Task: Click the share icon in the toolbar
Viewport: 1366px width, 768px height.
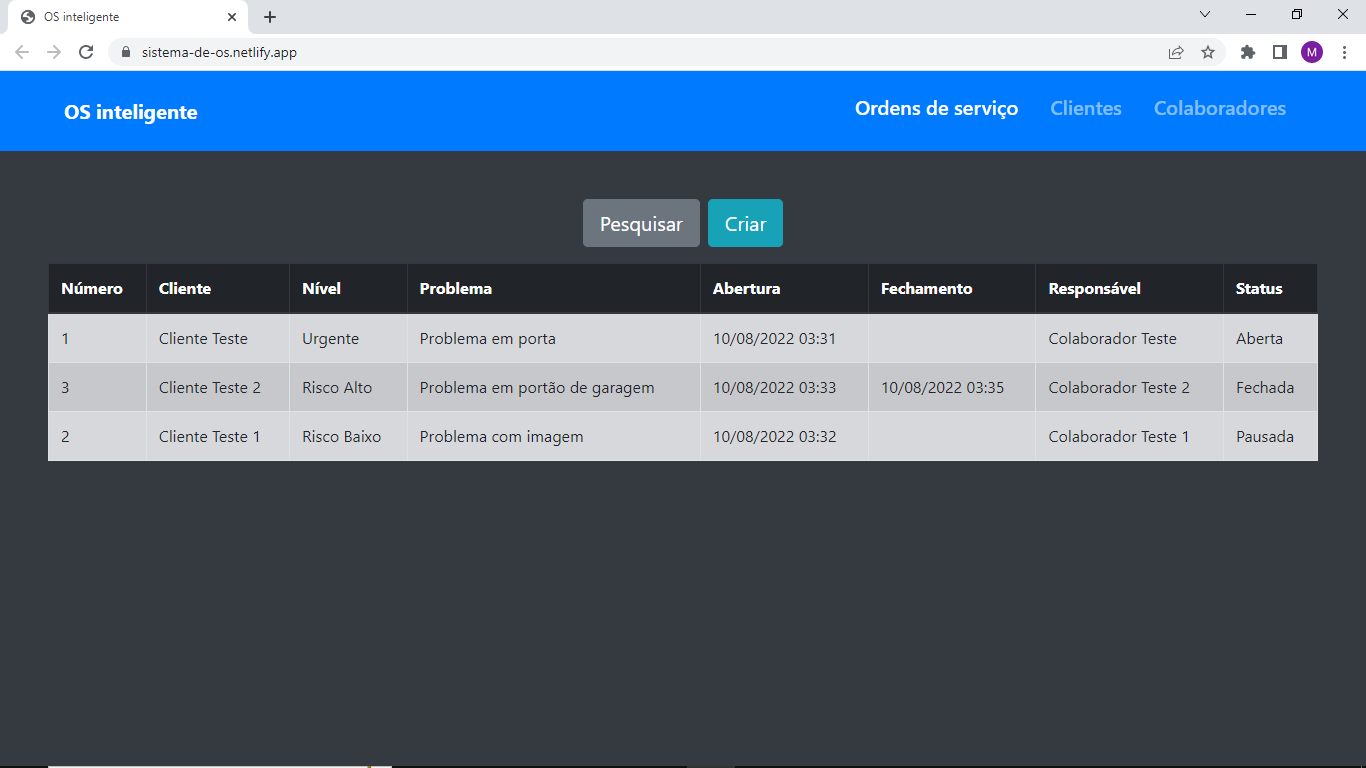Action: pyautogui.click(x=1176, y=52)
